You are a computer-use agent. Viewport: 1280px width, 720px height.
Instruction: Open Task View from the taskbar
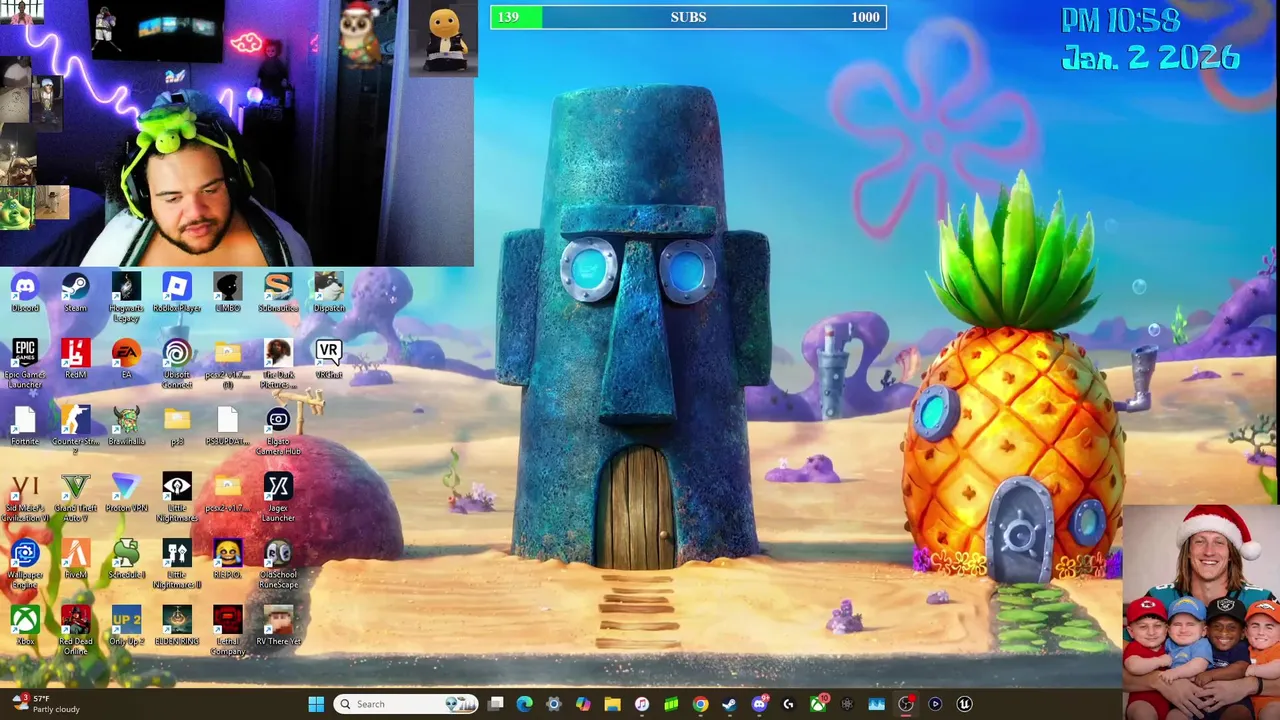tap(496, 704)
